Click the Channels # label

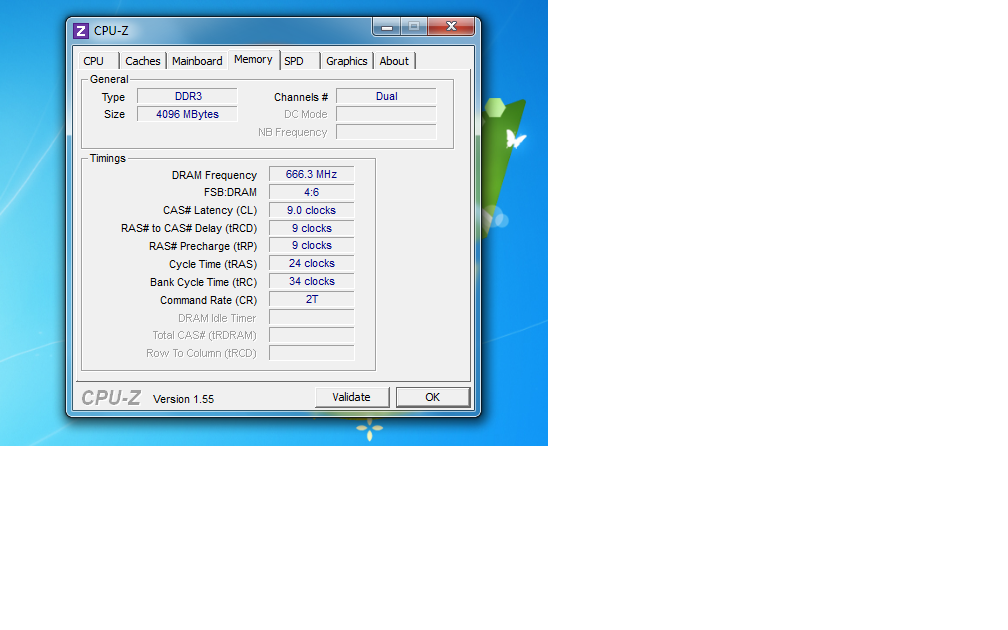point(301,97)
